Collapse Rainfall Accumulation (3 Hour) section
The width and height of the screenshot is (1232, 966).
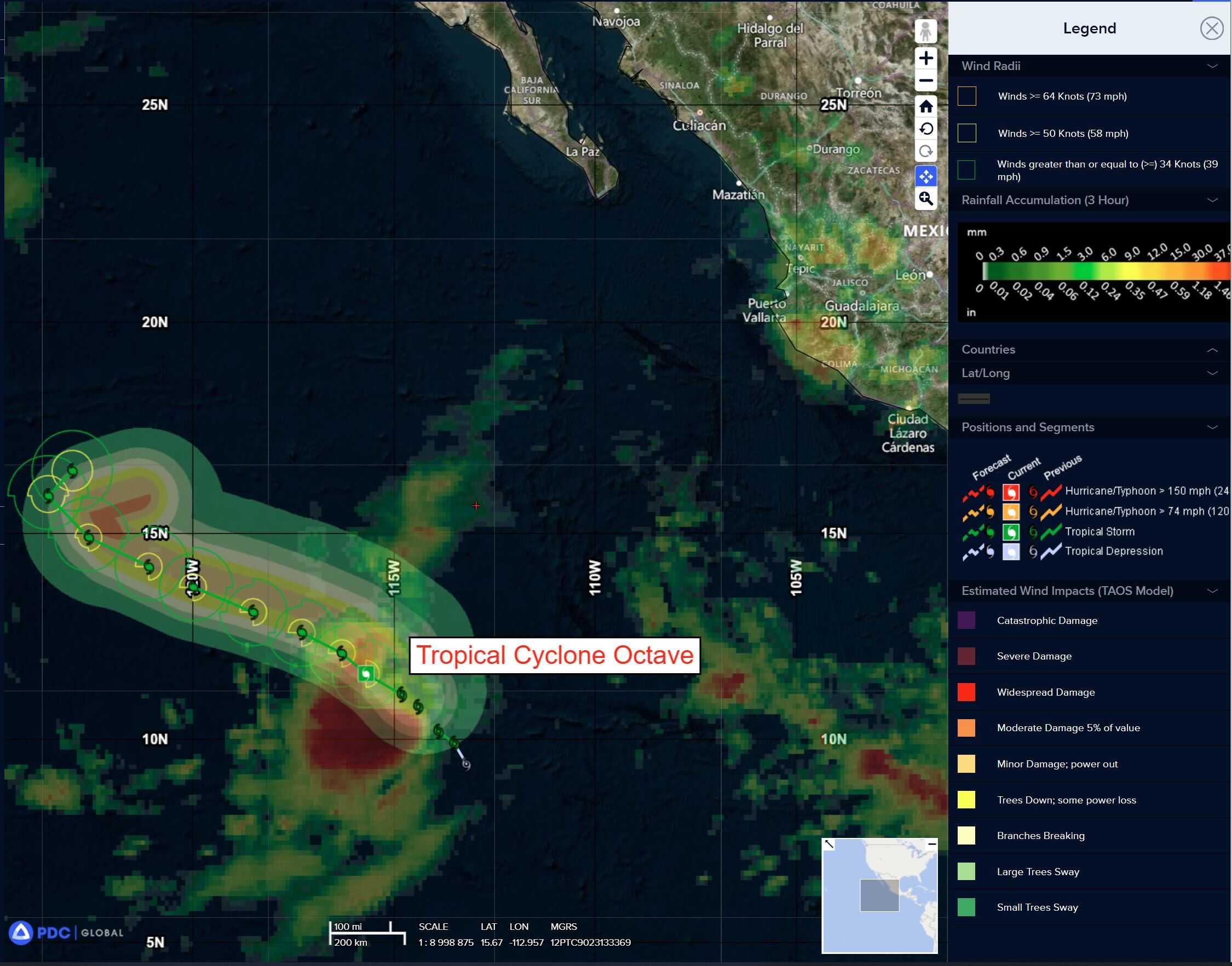click(x=1212, y=200)
